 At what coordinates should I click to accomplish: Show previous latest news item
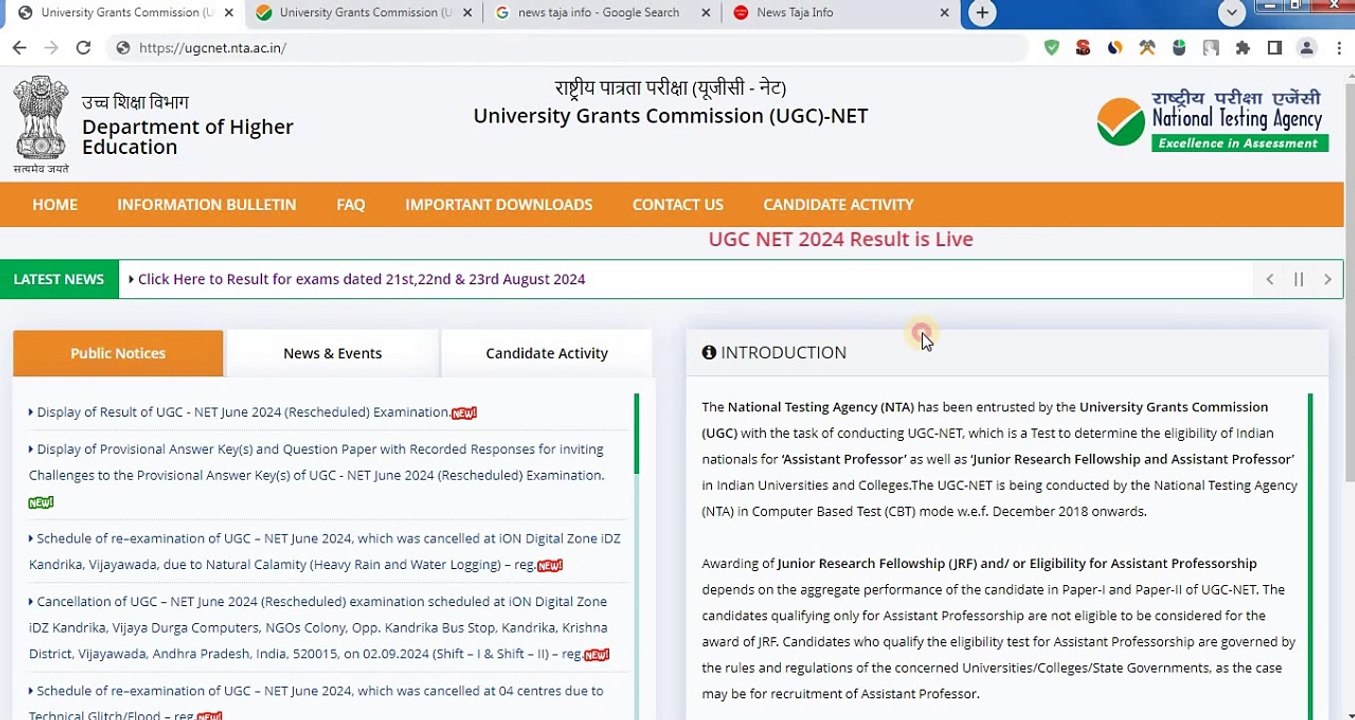coord(1270,279)
